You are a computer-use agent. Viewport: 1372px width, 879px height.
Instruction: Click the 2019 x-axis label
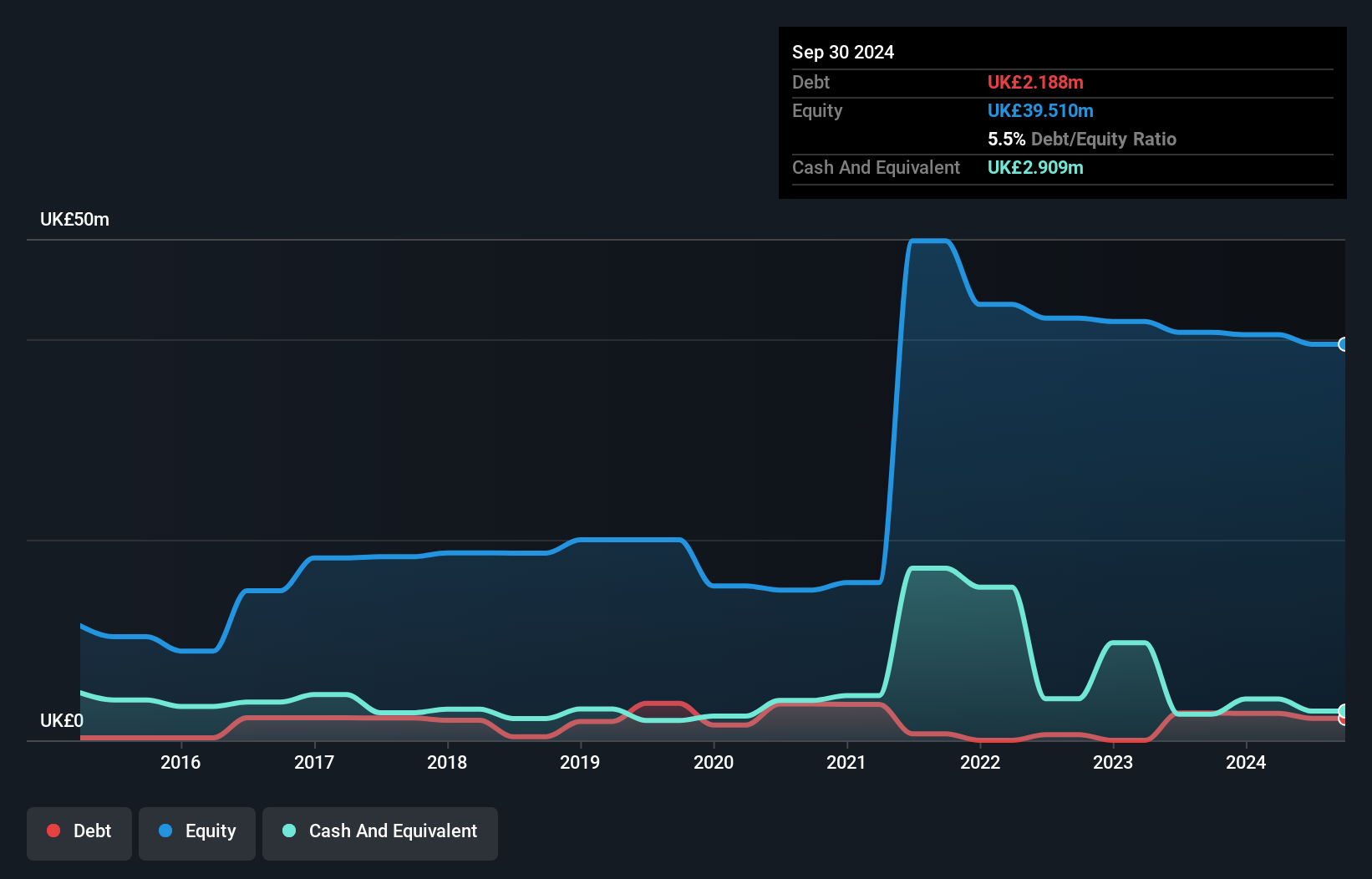tap(580, 762)
